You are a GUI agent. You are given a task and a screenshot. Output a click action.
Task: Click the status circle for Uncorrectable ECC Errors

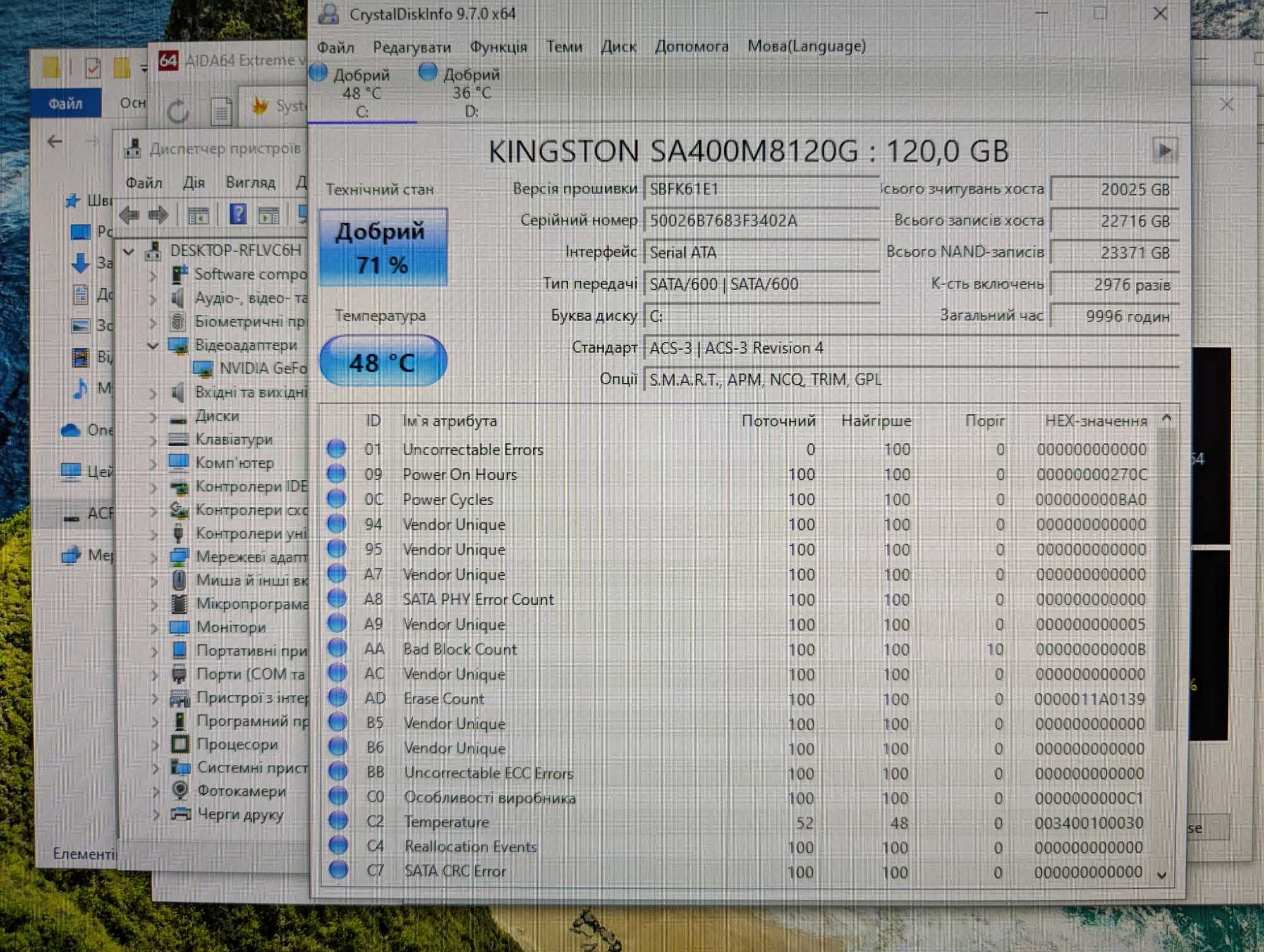tap(338, 772)
